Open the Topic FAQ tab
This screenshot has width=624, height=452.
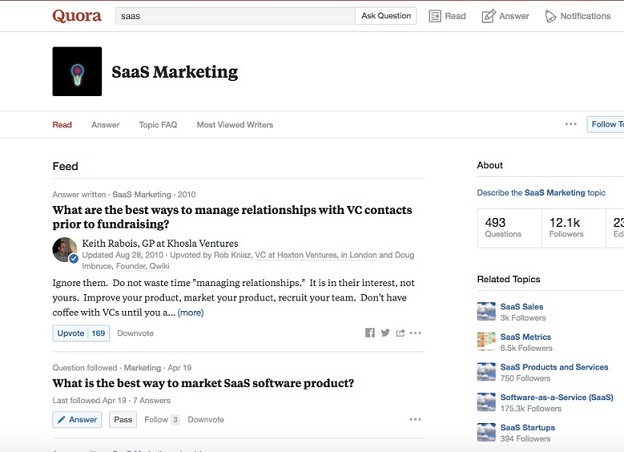pyautogui.click(x=158, y=125)
